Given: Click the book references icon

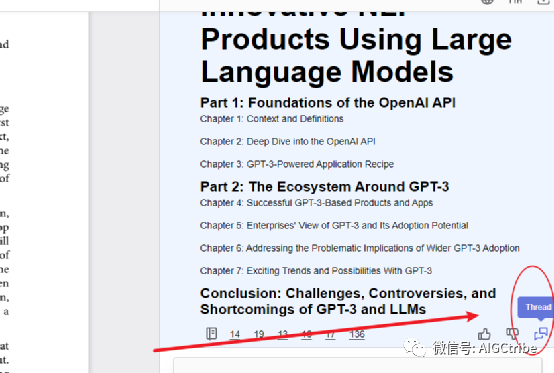Looking at the screenshot, I should pyautogui.click(x=212, y=333).
